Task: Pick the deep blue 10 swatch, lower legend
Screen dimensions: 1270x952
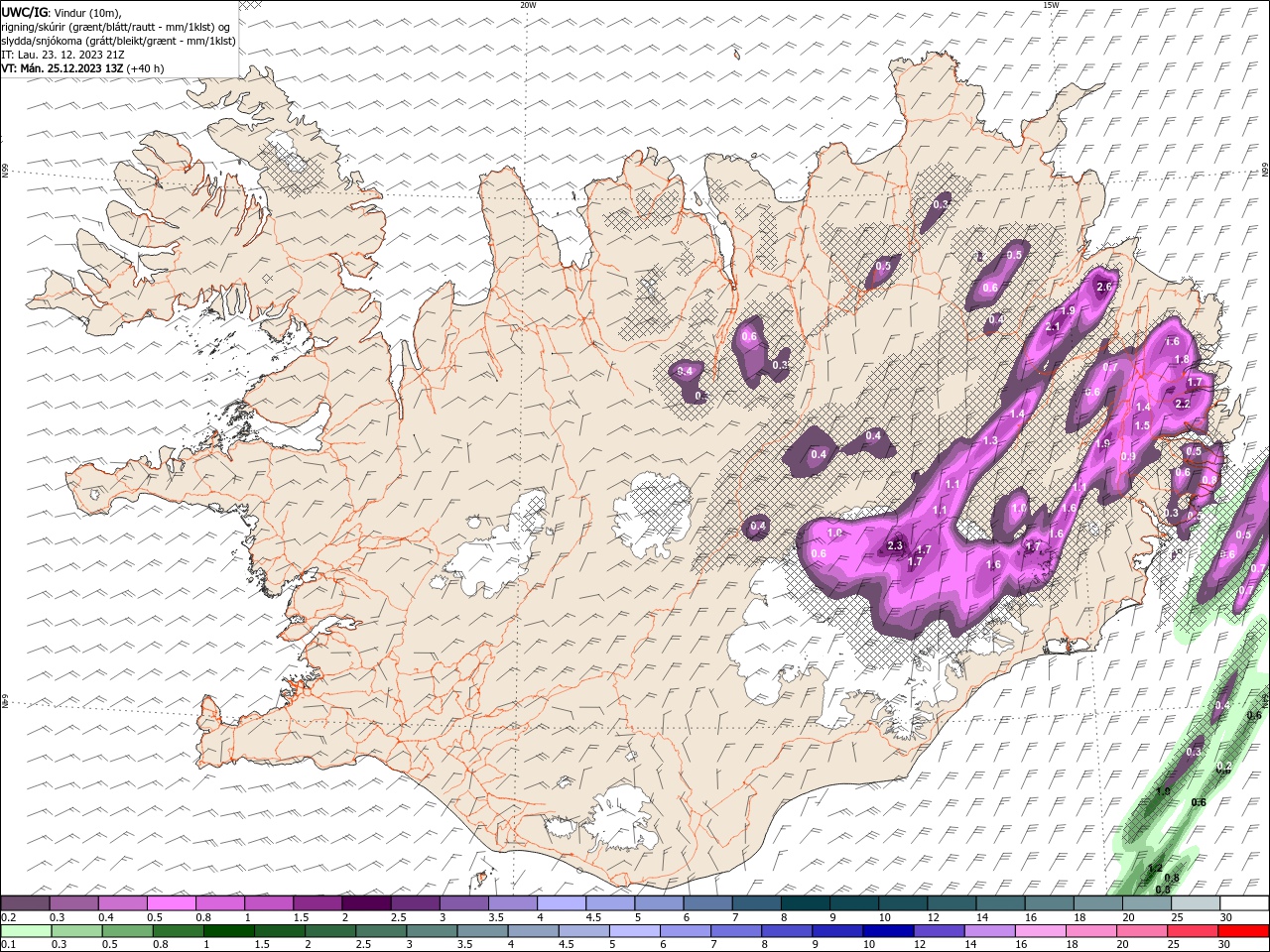Action: [888, 931]
